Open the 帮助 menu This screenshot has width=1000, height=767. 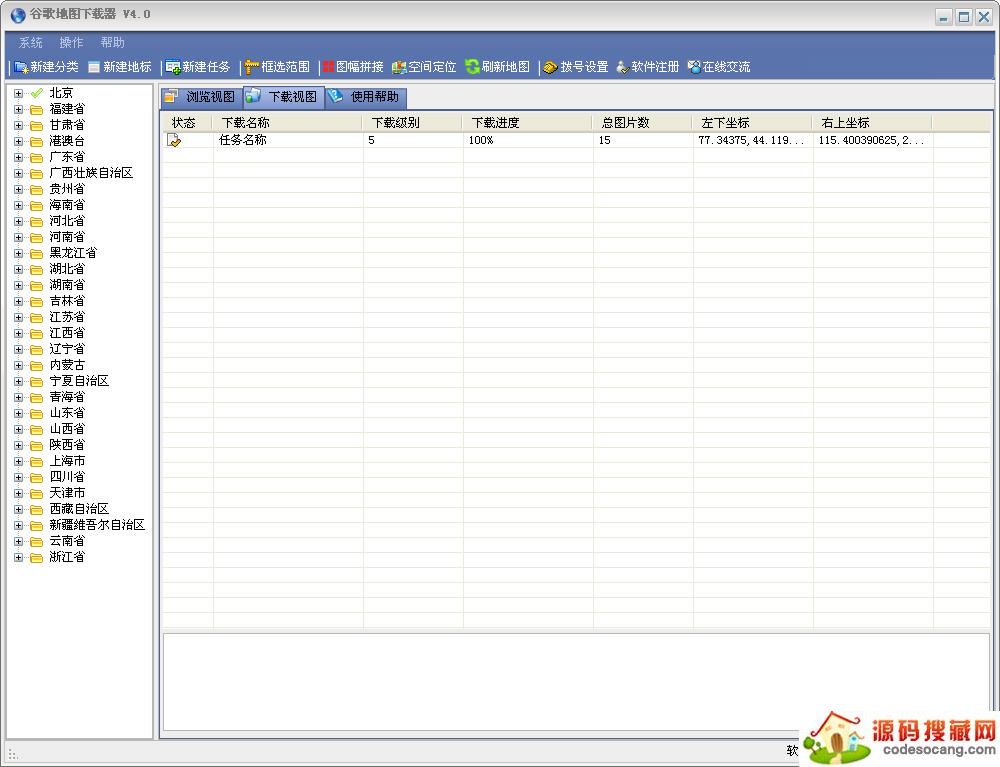(112, 43)
